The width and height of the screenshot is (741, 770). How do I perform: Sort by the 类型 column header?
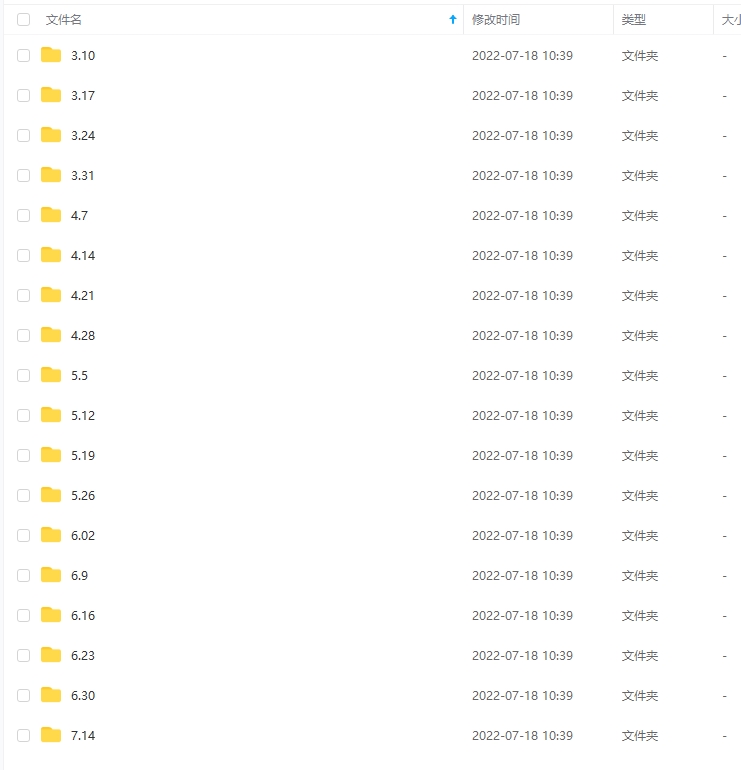(x=634, y=19)
